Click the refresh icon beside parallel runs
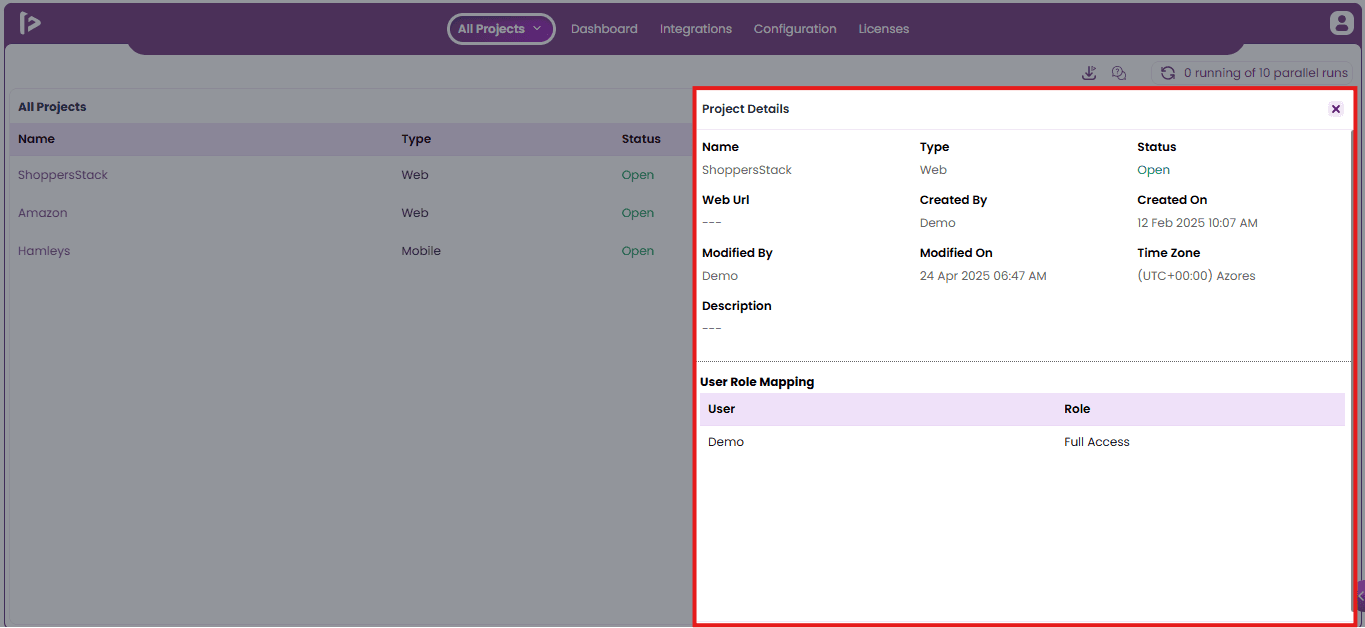 (1167, 73)
